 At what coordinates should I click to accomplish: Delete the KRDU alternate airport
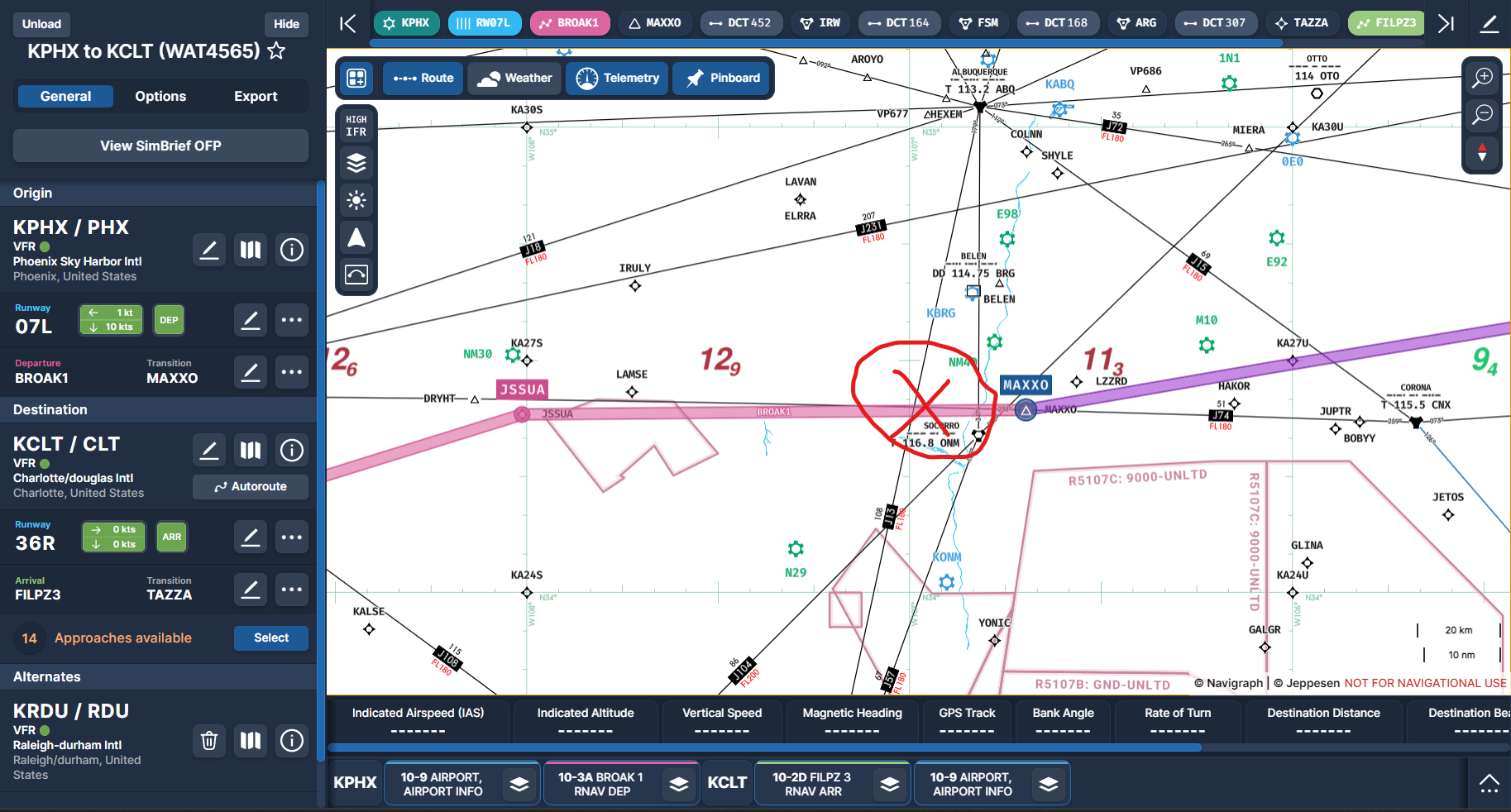click(209, 740)
